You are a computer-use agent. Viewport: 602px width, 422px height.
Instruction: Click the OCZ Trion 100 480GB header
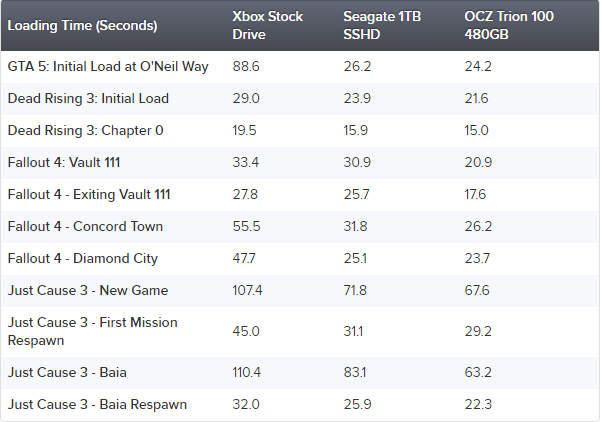pyautogui.click(x=509, y=25)
